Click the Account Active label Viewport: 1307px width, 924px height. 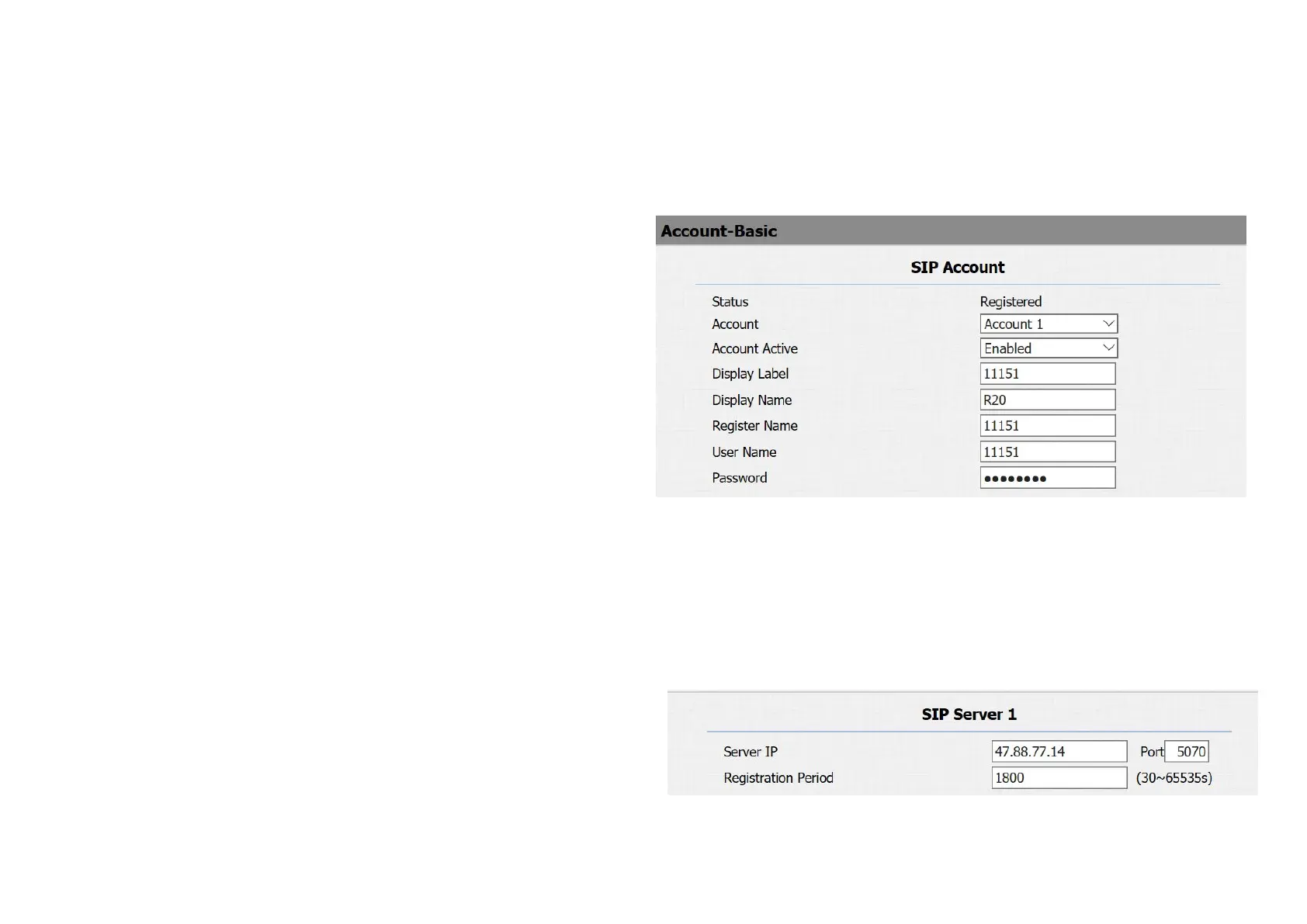pos(754,348)
